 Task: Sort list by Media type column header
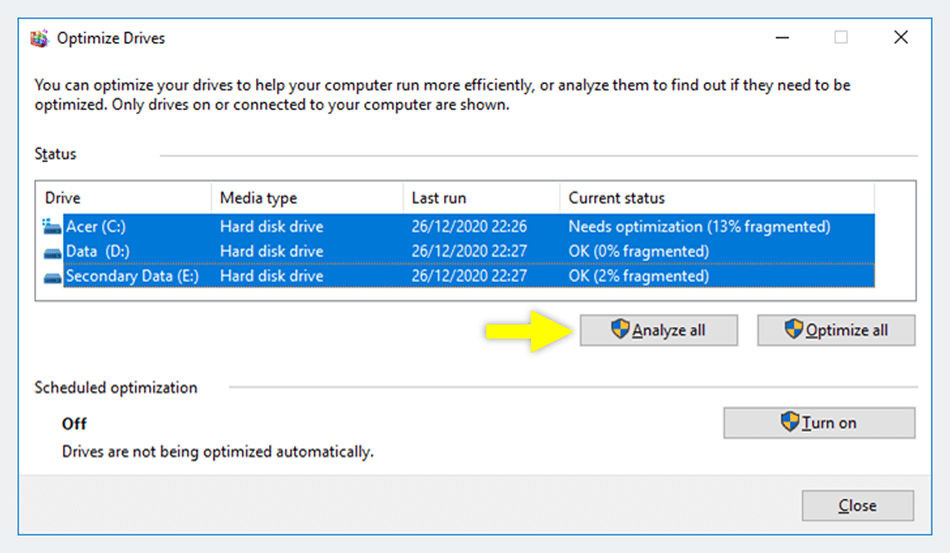305,198
